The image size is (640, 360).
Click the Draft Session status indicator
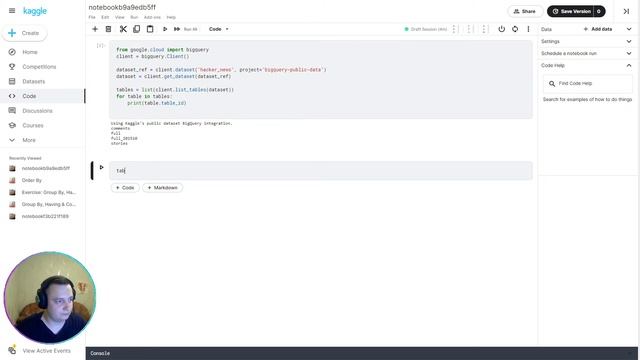point(426,29)
